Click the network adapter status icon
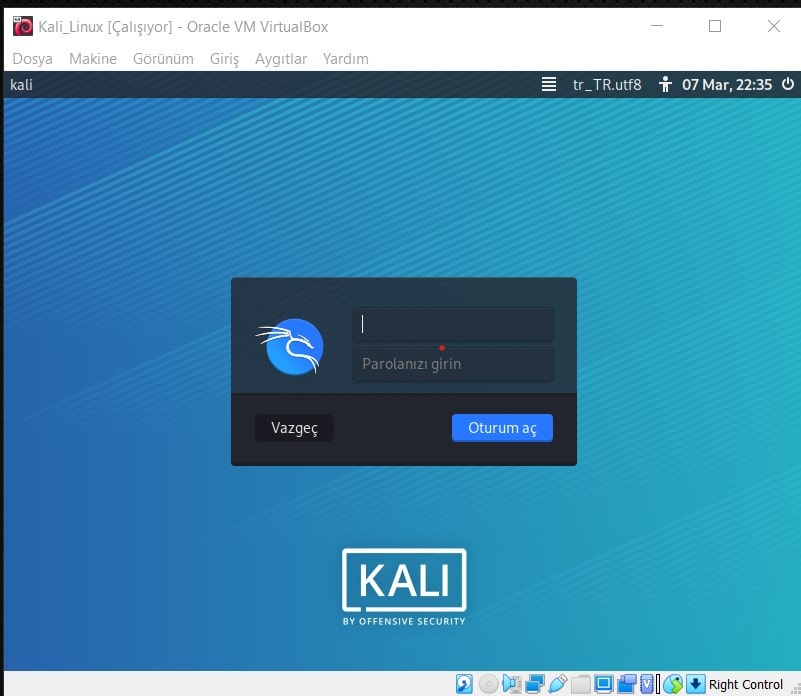801x696 pixels. pos(534,683)
